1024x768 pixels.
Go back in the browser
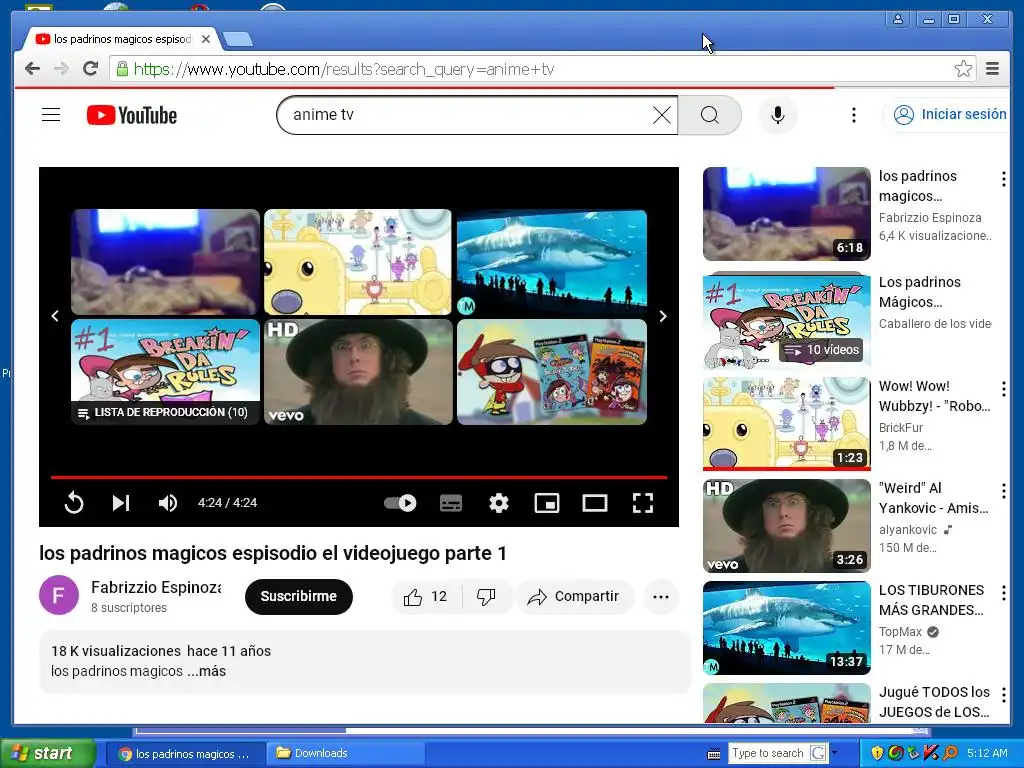[x=32, y=69]
